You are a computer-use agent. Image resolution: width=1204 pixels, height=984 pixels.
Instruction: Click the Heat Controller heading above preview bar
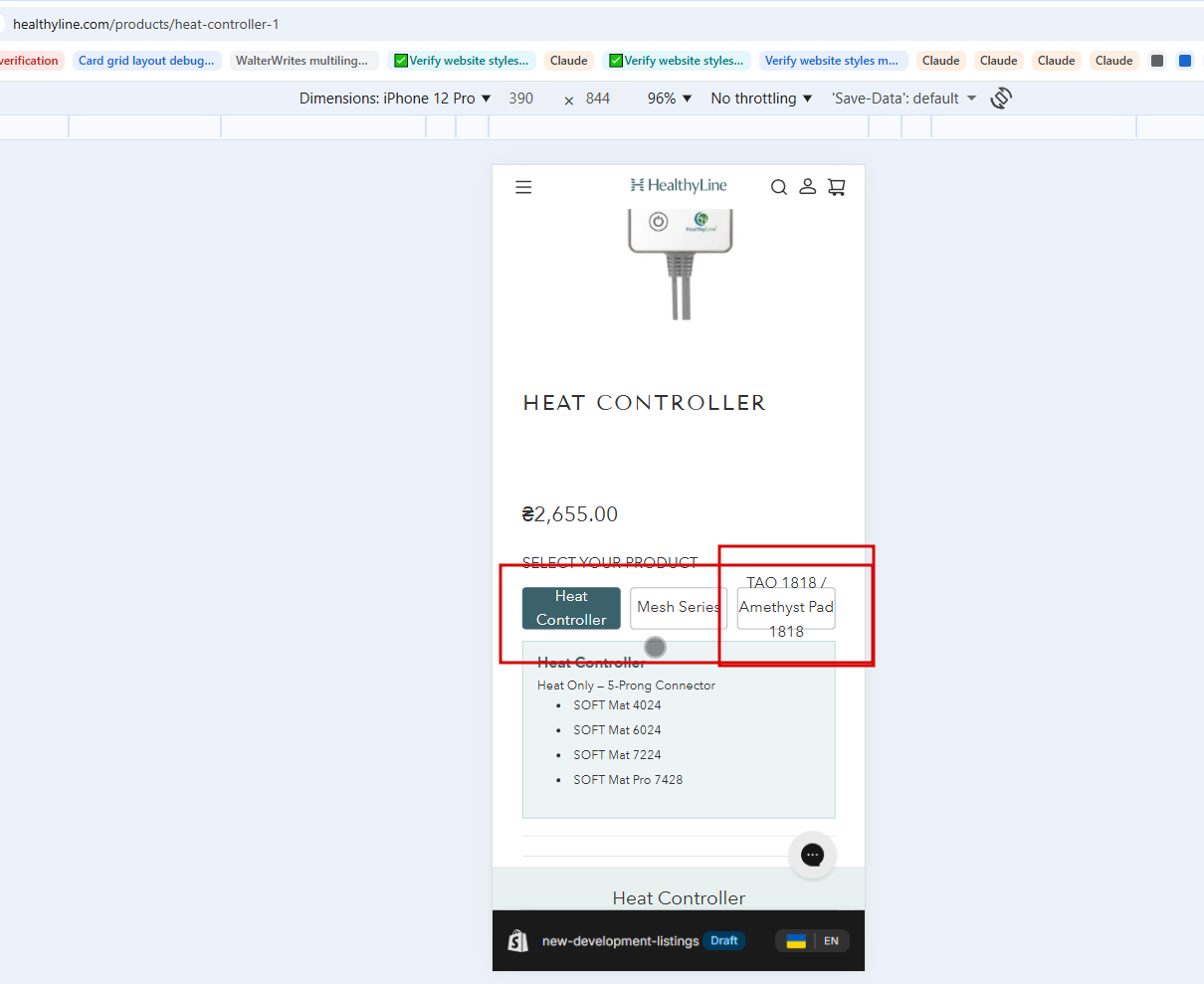click(x=679, y=897)
